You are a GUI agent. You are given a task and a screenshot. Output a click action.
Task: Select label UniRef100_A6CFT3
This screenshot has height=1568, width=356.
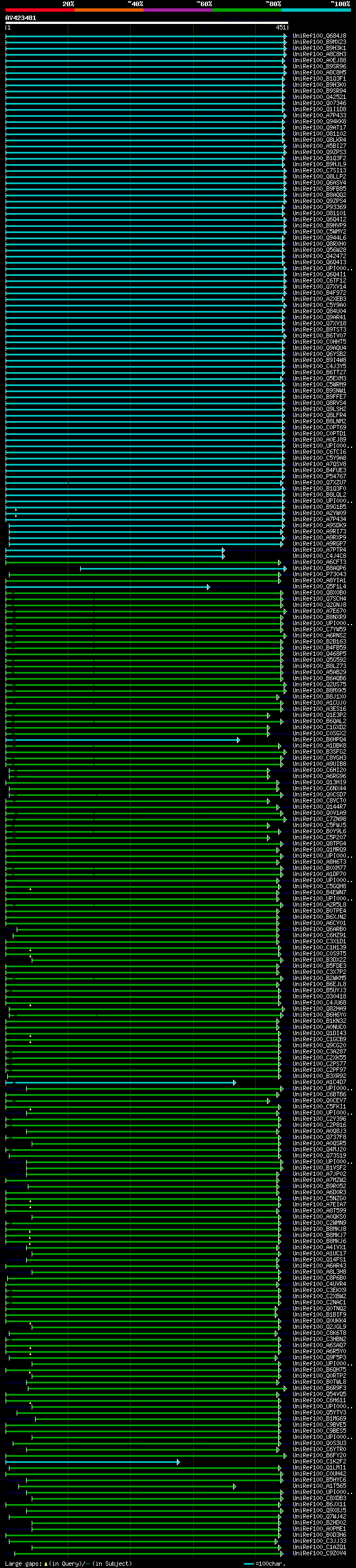pyautogui.click(x=319, y=562)
